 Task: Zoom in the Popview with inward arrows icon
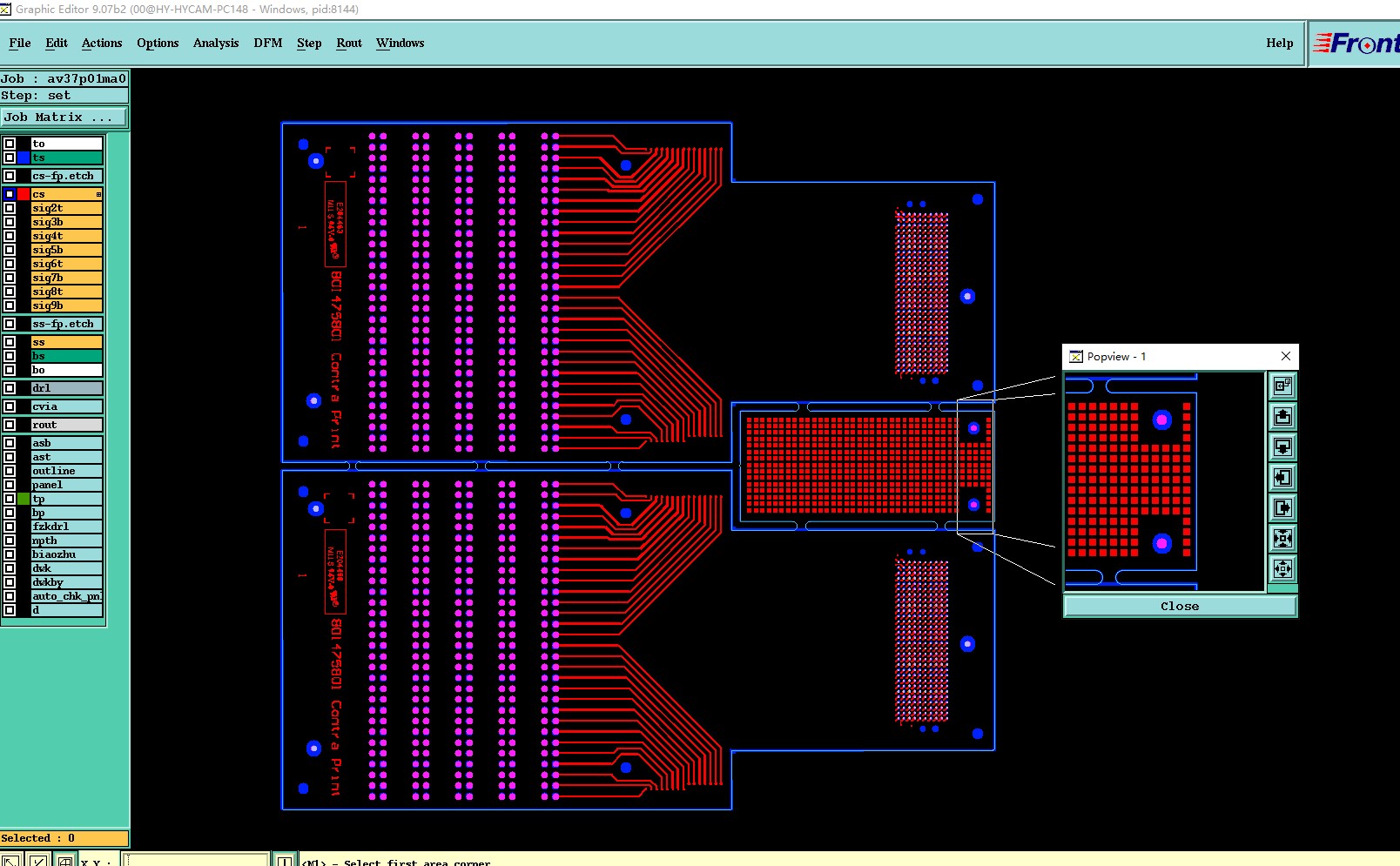click(x=1282, y=538)
